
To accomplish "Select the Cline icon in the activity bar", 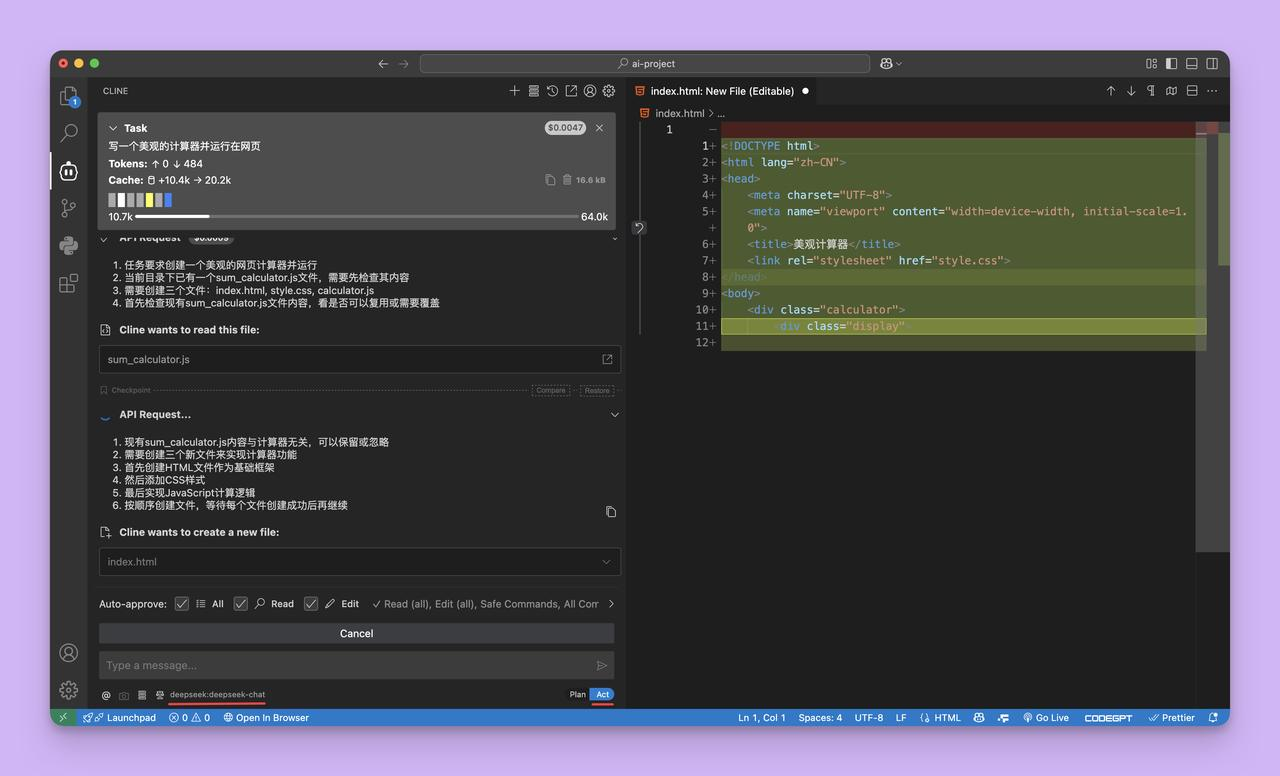I will pos(68,171).
